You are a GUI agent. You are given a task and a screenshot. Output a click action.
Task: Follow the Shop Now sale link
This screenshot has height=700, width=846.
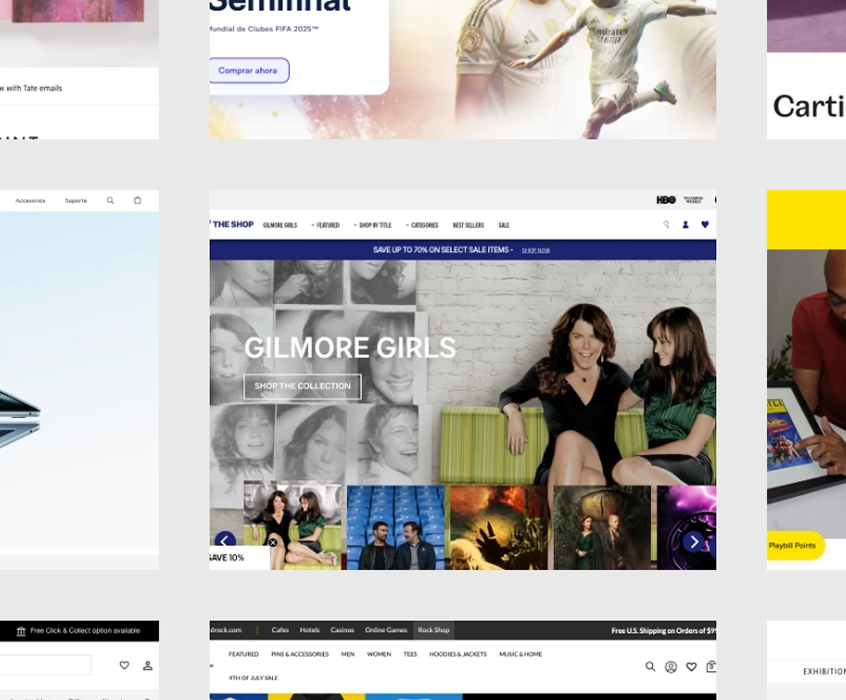tap(536, 250)
